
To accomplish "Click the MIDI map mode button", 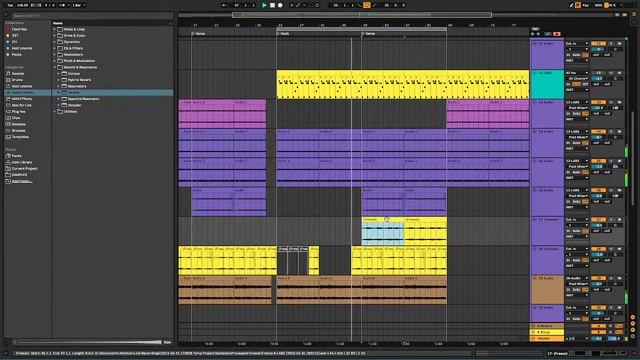I will (x=599, y=5).
